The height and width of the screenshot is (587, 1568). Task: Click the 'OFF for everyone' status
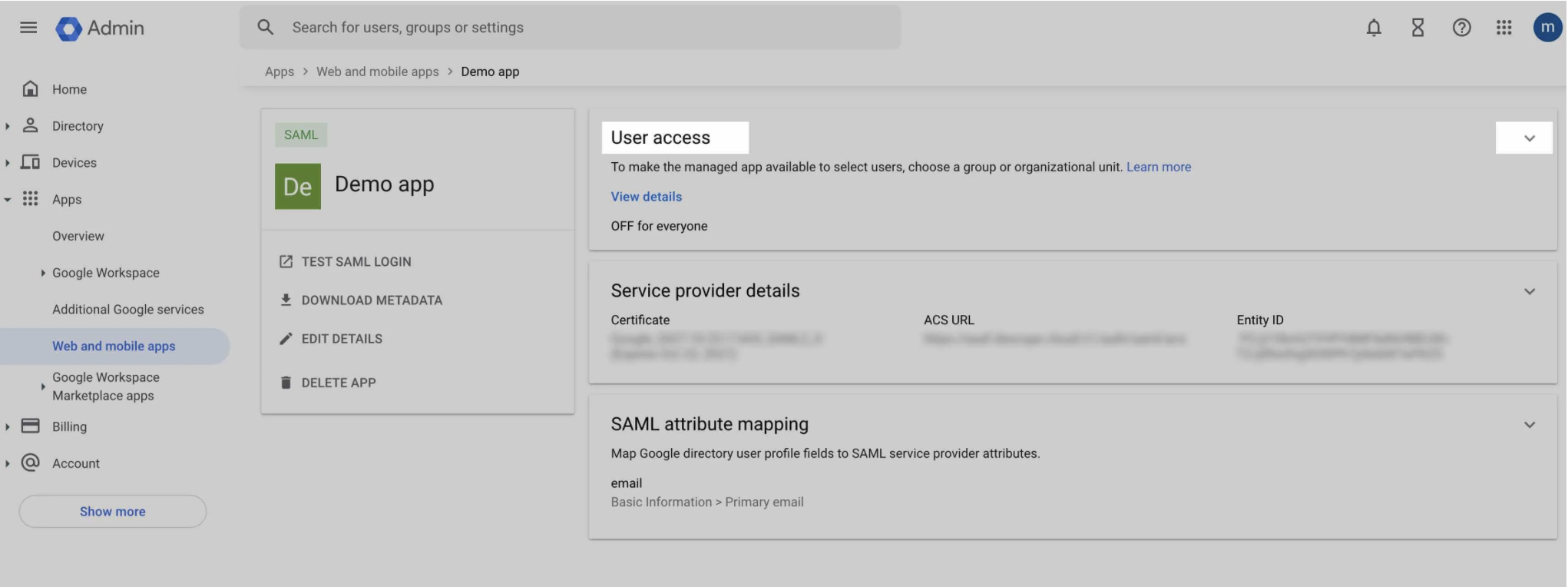coord(659,226)
